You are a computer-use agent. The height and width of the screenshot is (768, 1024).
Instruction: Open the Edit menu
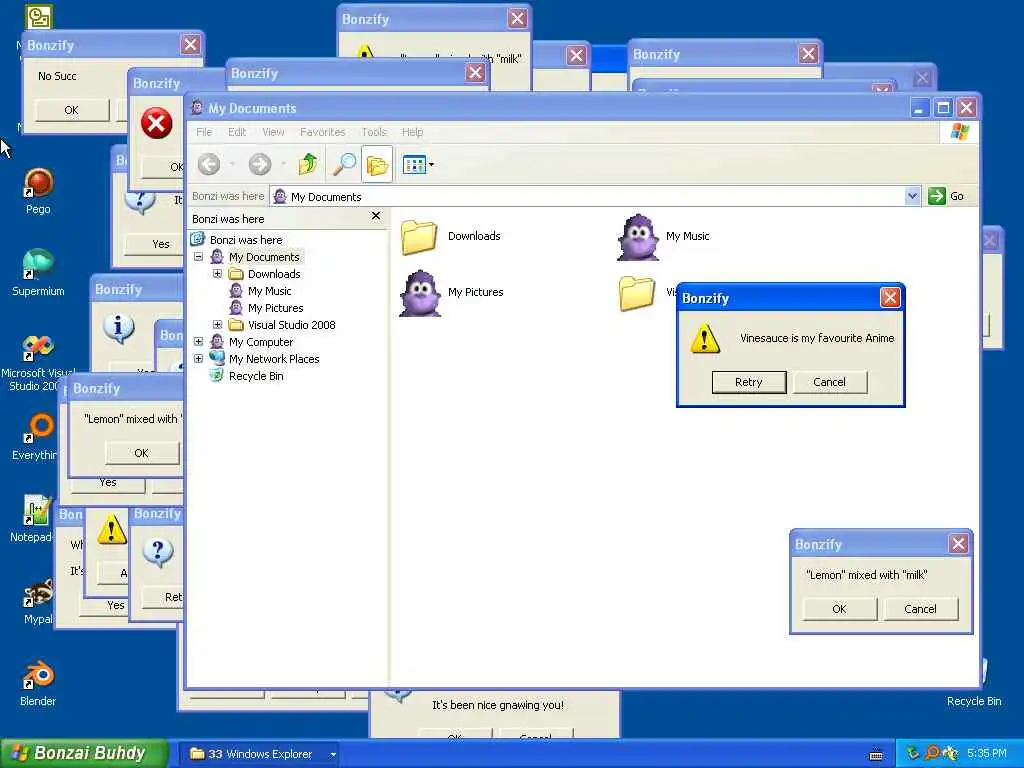[237, 132]
